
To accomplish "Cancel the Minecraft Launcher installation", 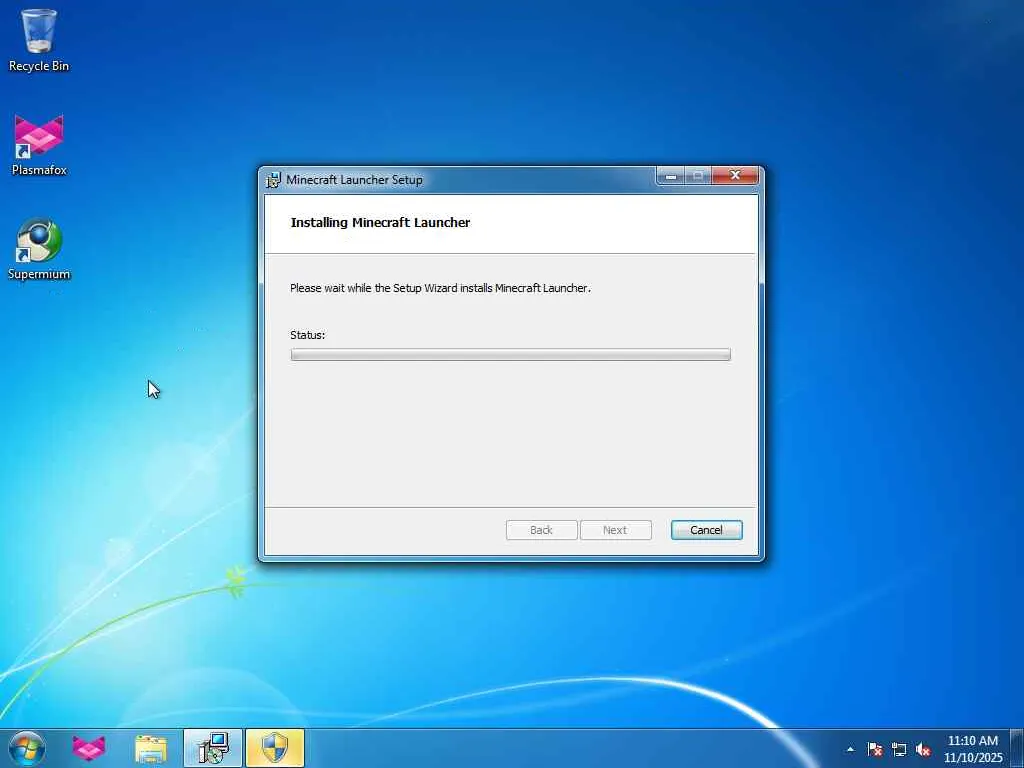I will [x=706, y=530].
